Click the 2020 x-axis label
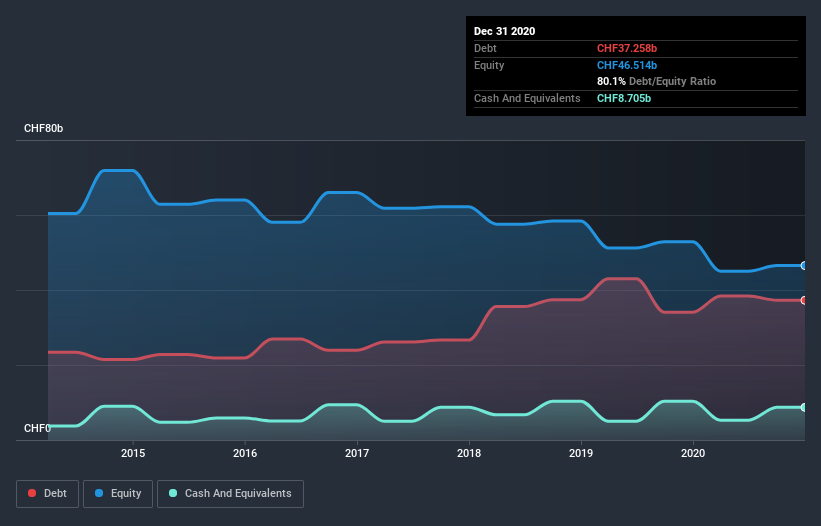Screen dimensions: 821x526 [x=693, y=453]
